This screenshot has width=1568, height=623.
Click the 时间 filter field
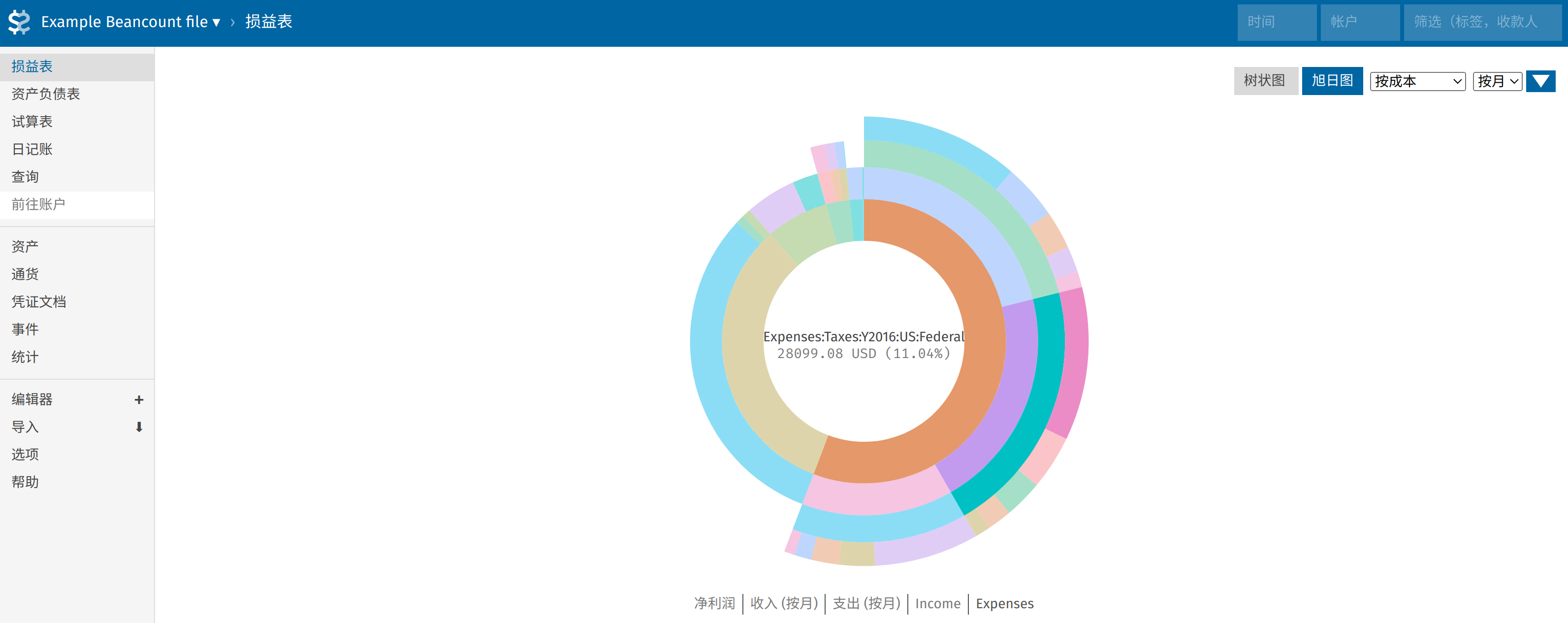click(1276, 22)
